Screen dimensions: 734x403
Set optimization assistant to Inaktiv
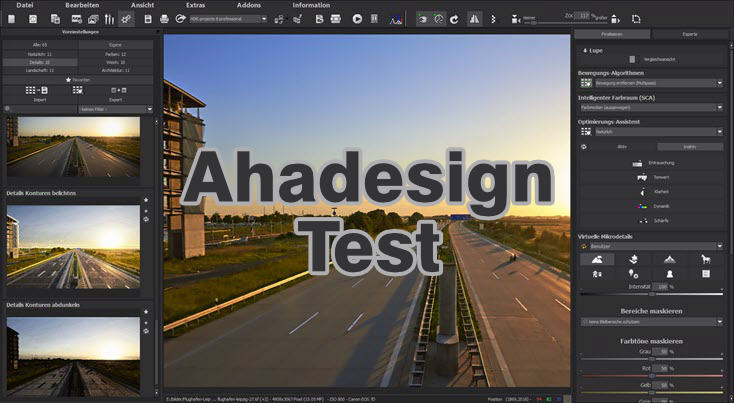690,147
